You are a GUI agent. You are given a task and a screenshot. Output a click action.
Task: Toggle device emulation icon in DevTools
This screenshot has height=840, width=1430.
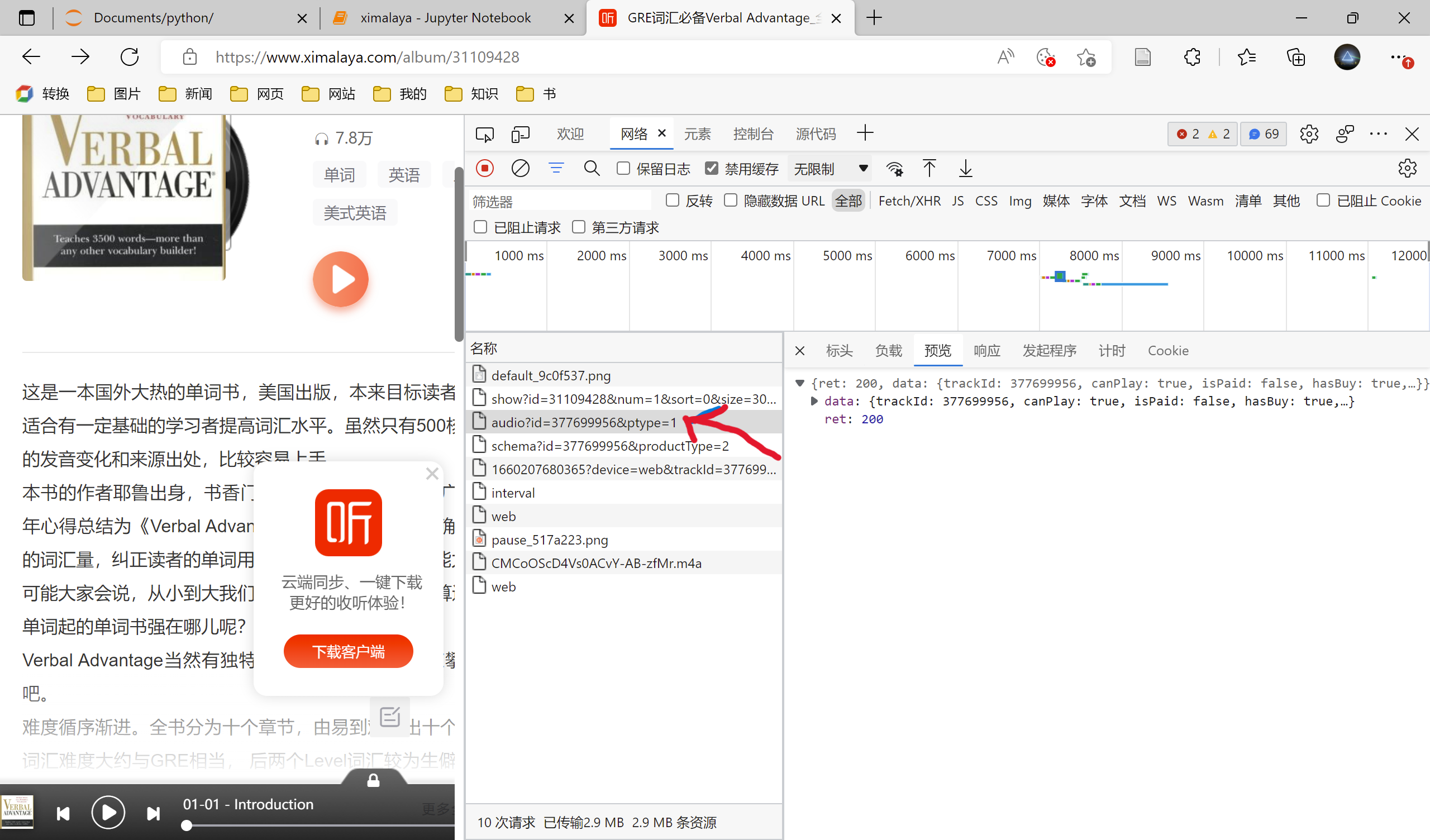pos(520,135)
